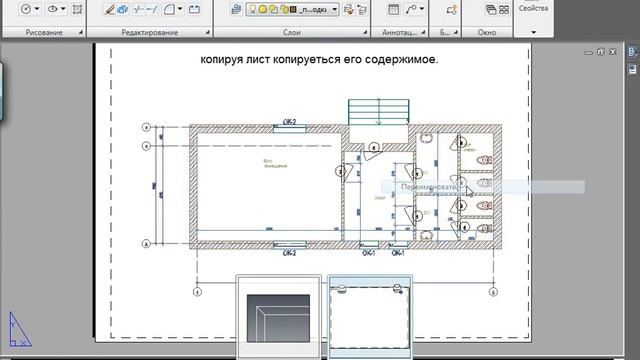640x360 pixels.
Task: Minimize the drawing window
Action: 588,52
